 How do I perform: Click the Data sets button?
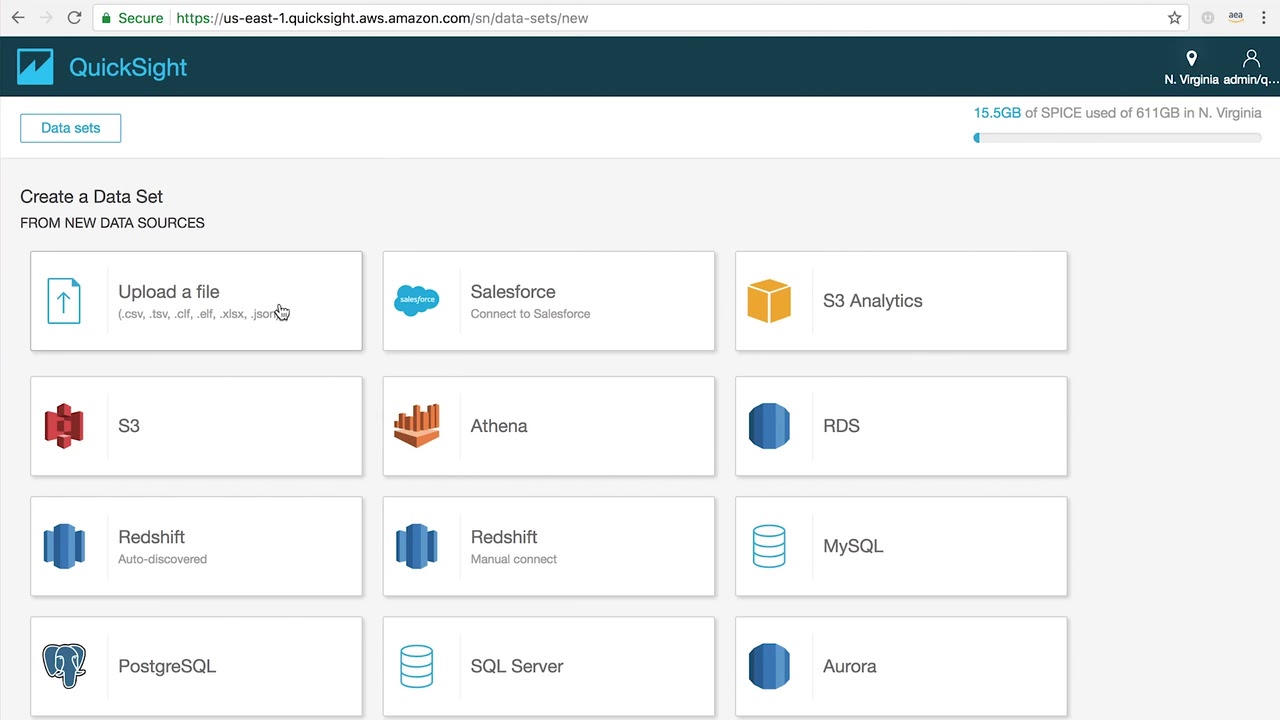(70, 128)
